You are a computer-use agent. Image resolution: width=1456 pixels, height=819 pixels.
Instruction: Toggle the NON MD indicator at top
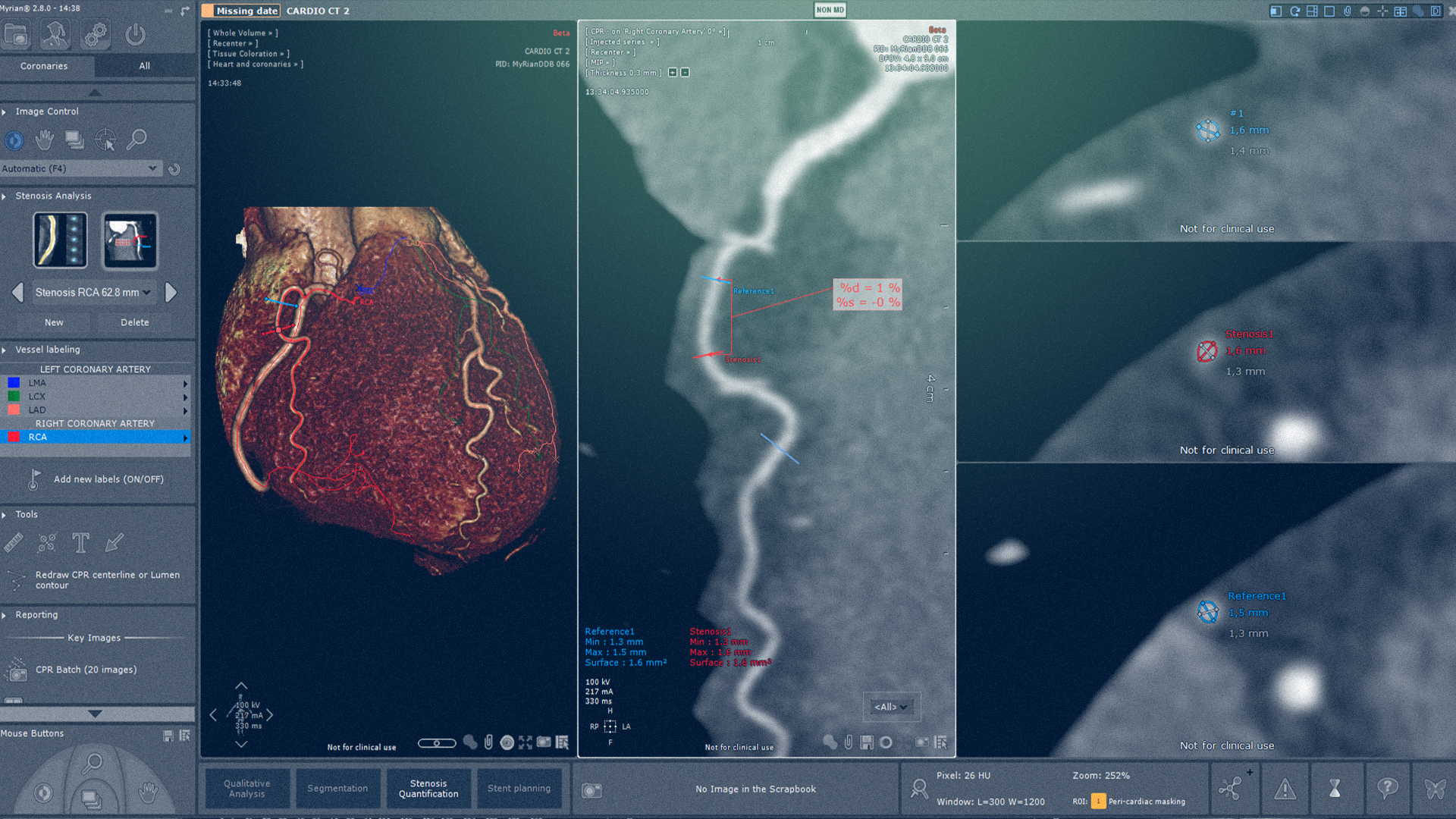point(830,11)
